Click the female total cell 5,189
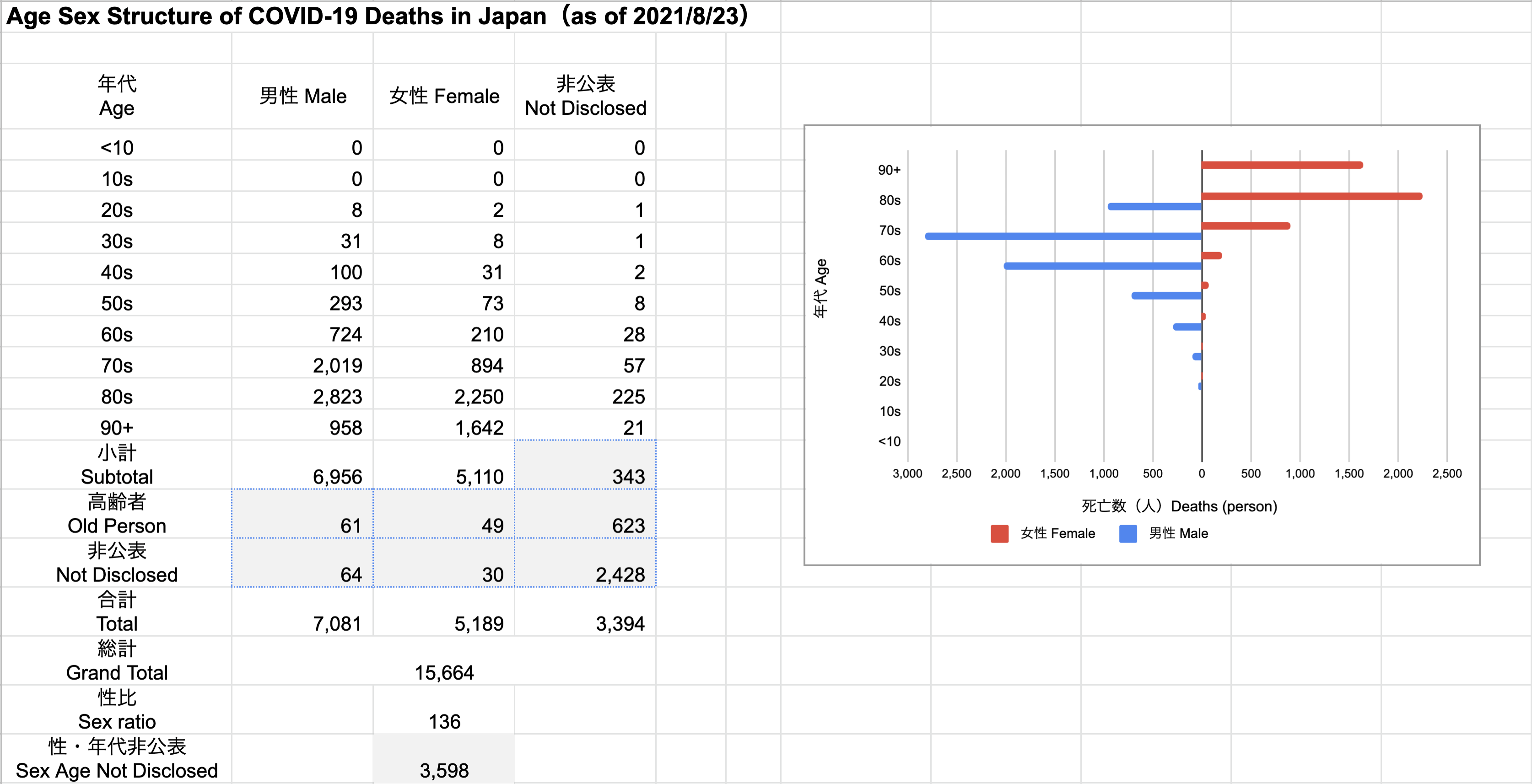The image size is (1532, 784). tap(444, 612)
